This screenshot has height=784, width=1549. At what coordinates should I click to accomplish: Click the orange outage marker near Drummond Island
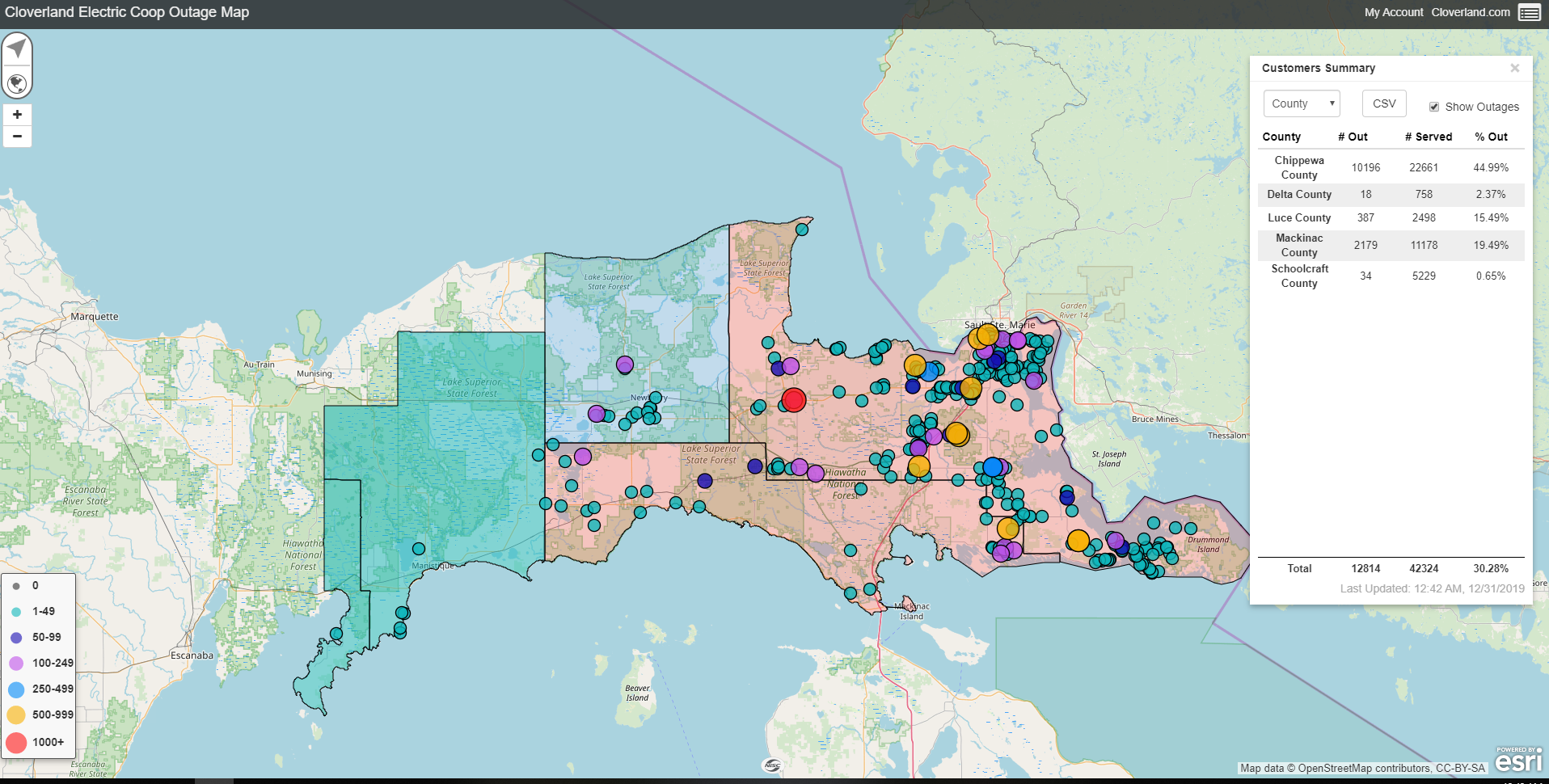pyautogui.click(x=1078, y=541)
